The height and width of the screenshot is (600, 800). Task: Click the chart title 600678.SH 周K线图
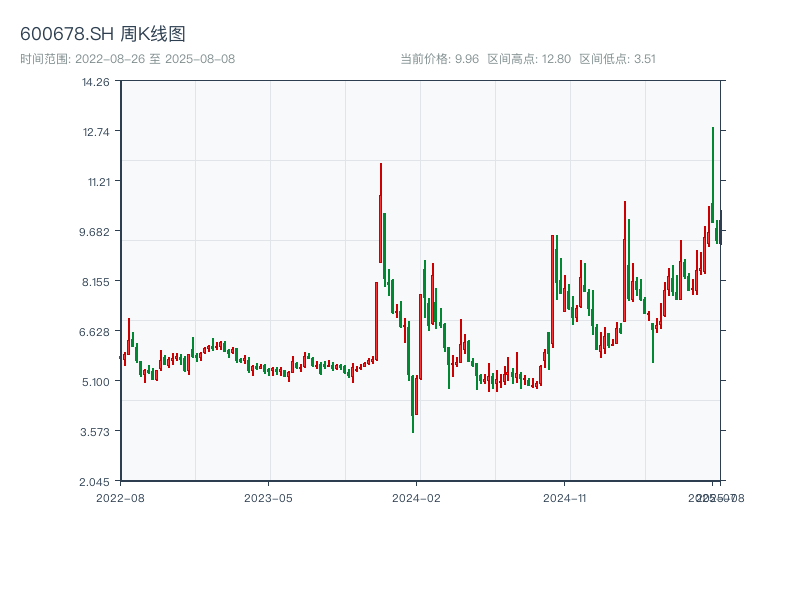(x=103, y=34)
